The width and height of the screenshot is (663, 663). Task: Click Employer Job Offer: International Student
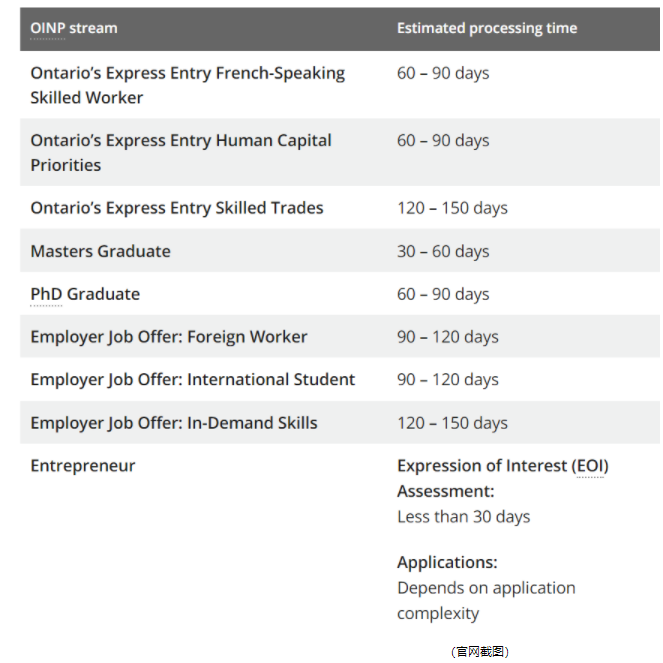coord(192,380)
